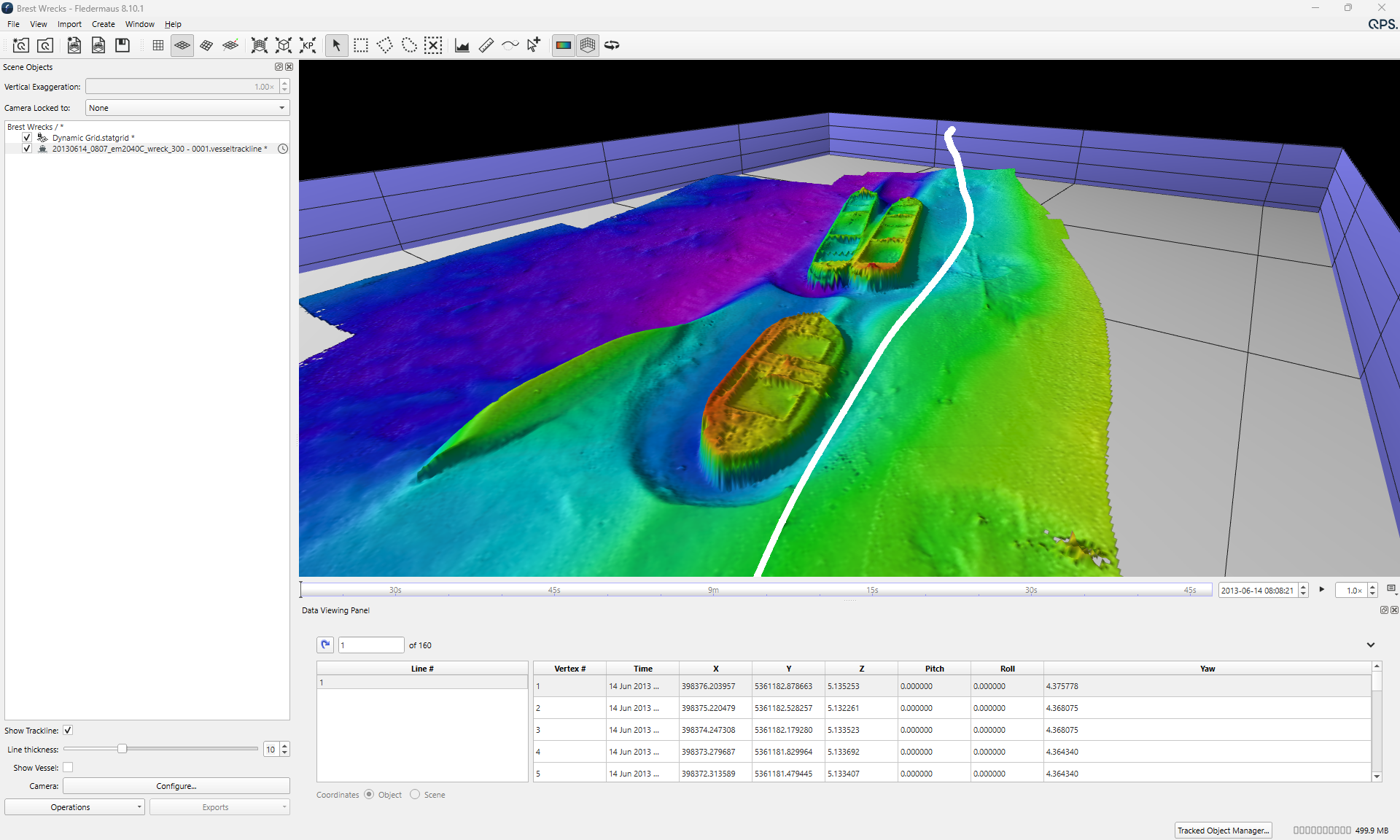Click the open project toolbar icon
Screen dimensions: 1400x840
45,45
